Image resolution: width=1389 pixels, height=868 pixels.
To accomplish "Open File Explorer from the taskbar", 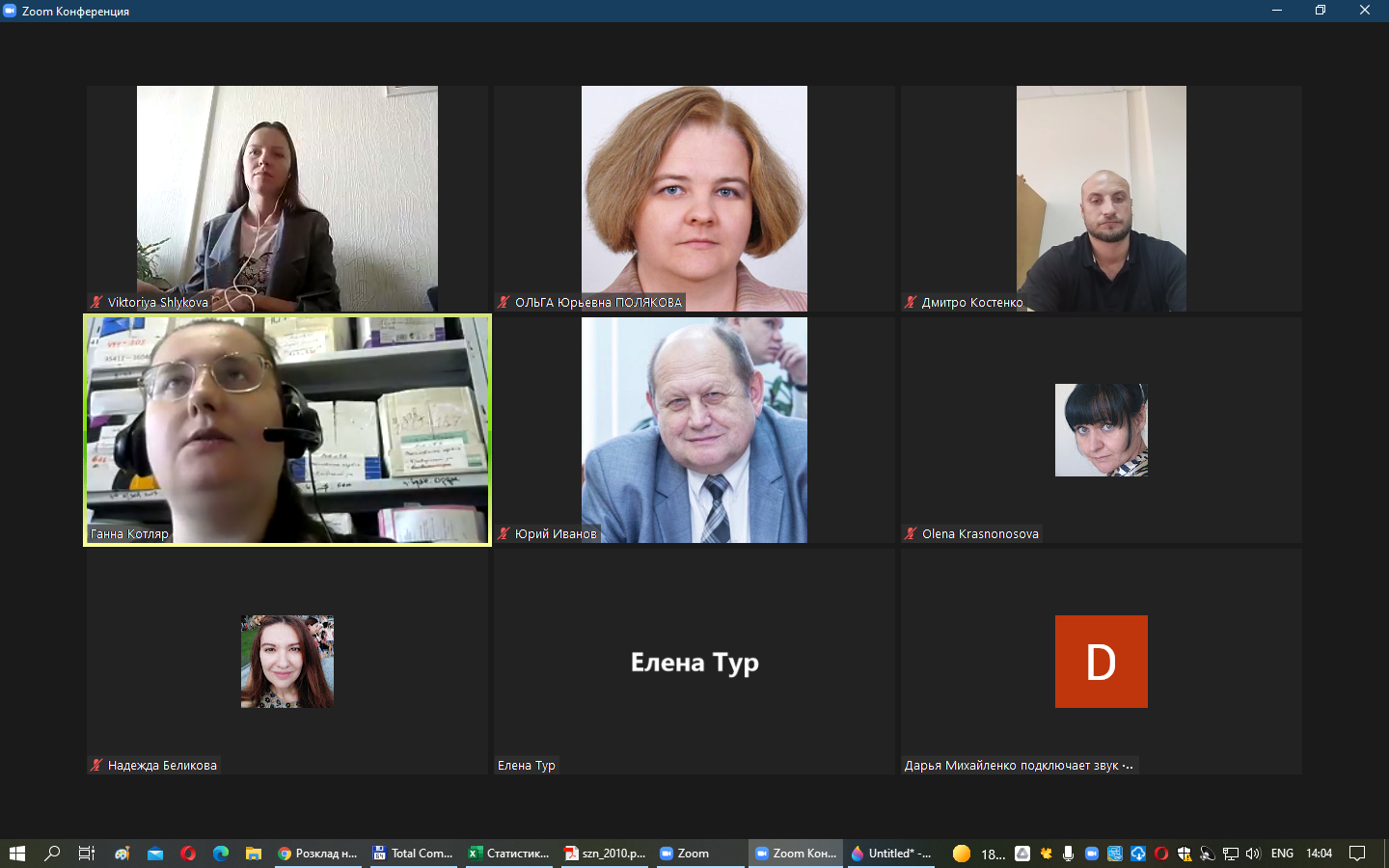I will click(254, 853).
